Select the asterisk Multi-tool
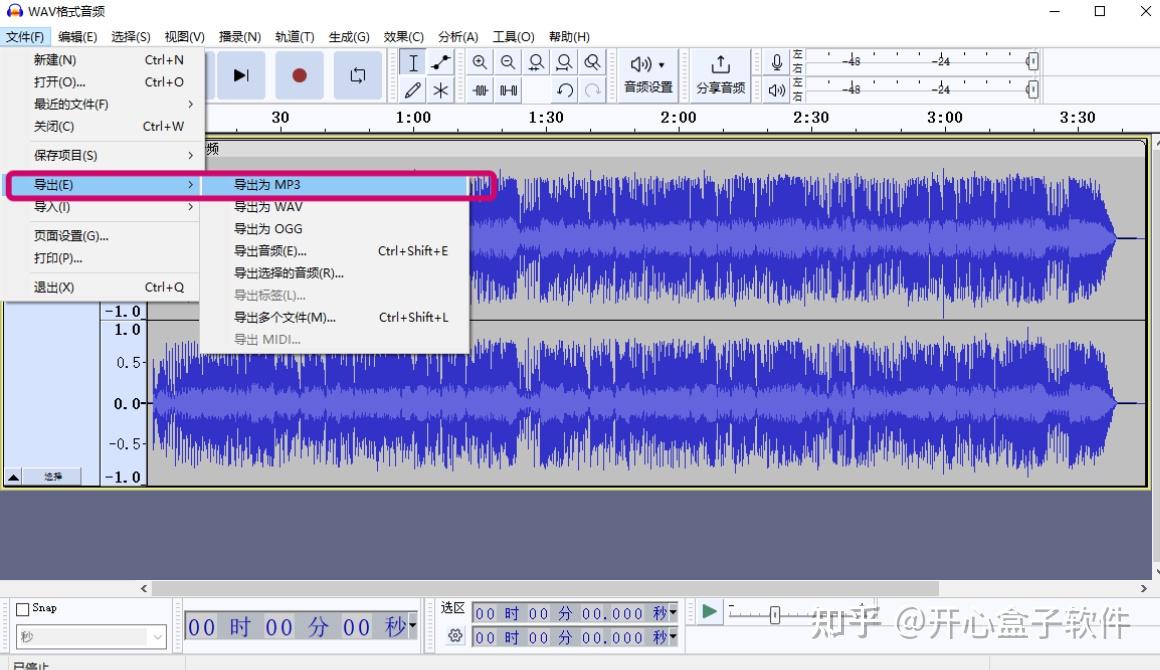This screenshot has width=1160, height=670. (x=441, y=90)
